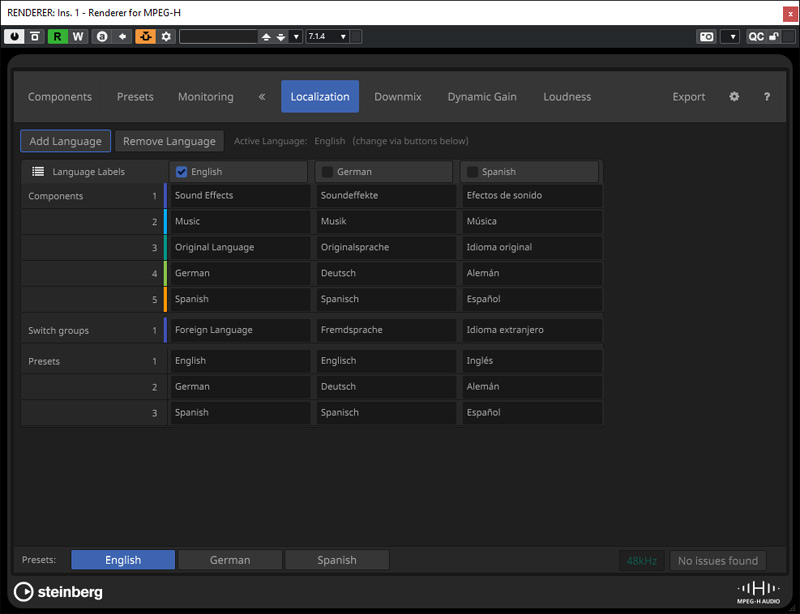
Task: Check the Spanish language checkbox
Action: (x=472, y=172)
